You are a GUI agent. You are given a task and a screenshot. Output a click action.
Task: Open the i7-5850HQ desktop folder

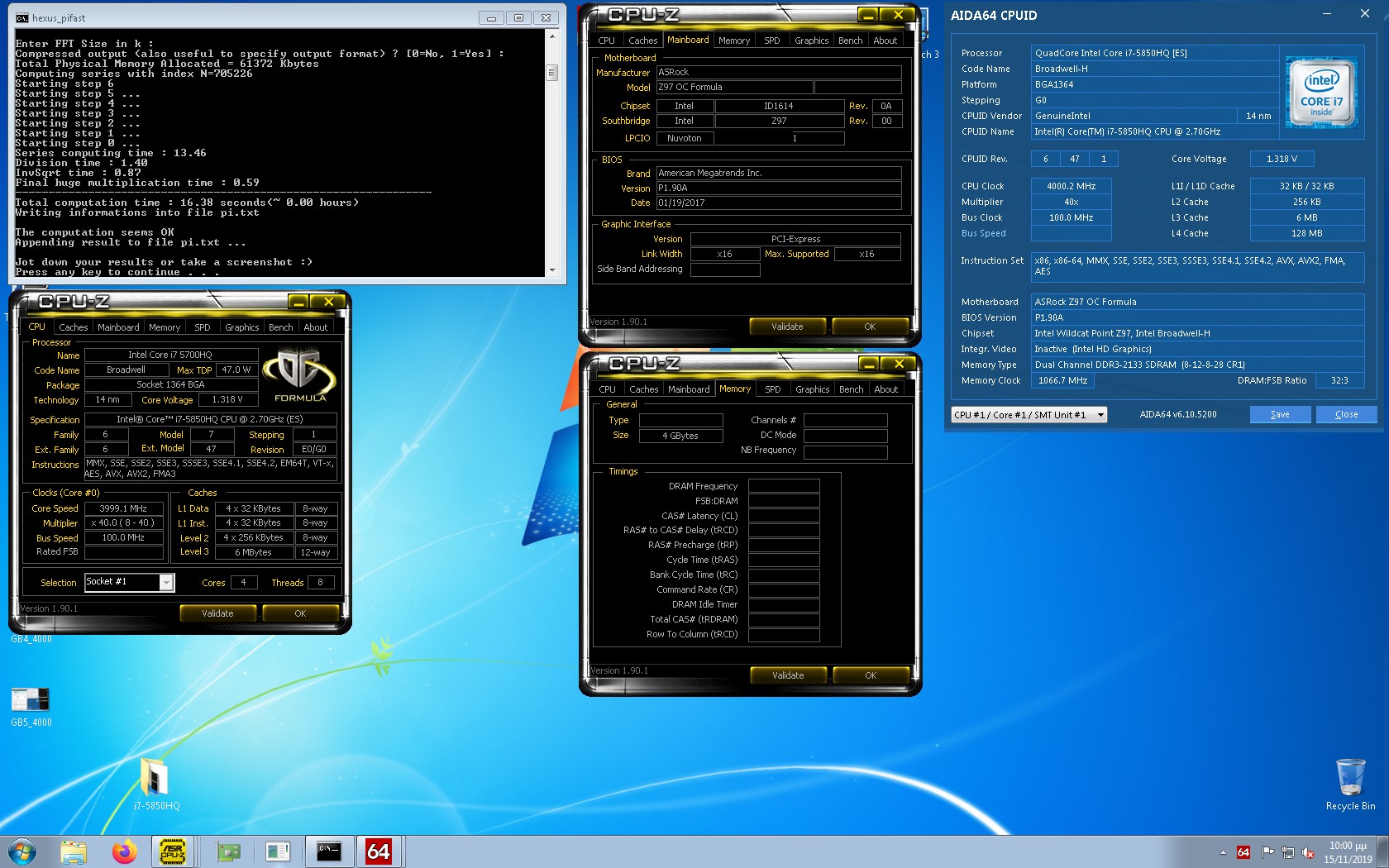155,784
